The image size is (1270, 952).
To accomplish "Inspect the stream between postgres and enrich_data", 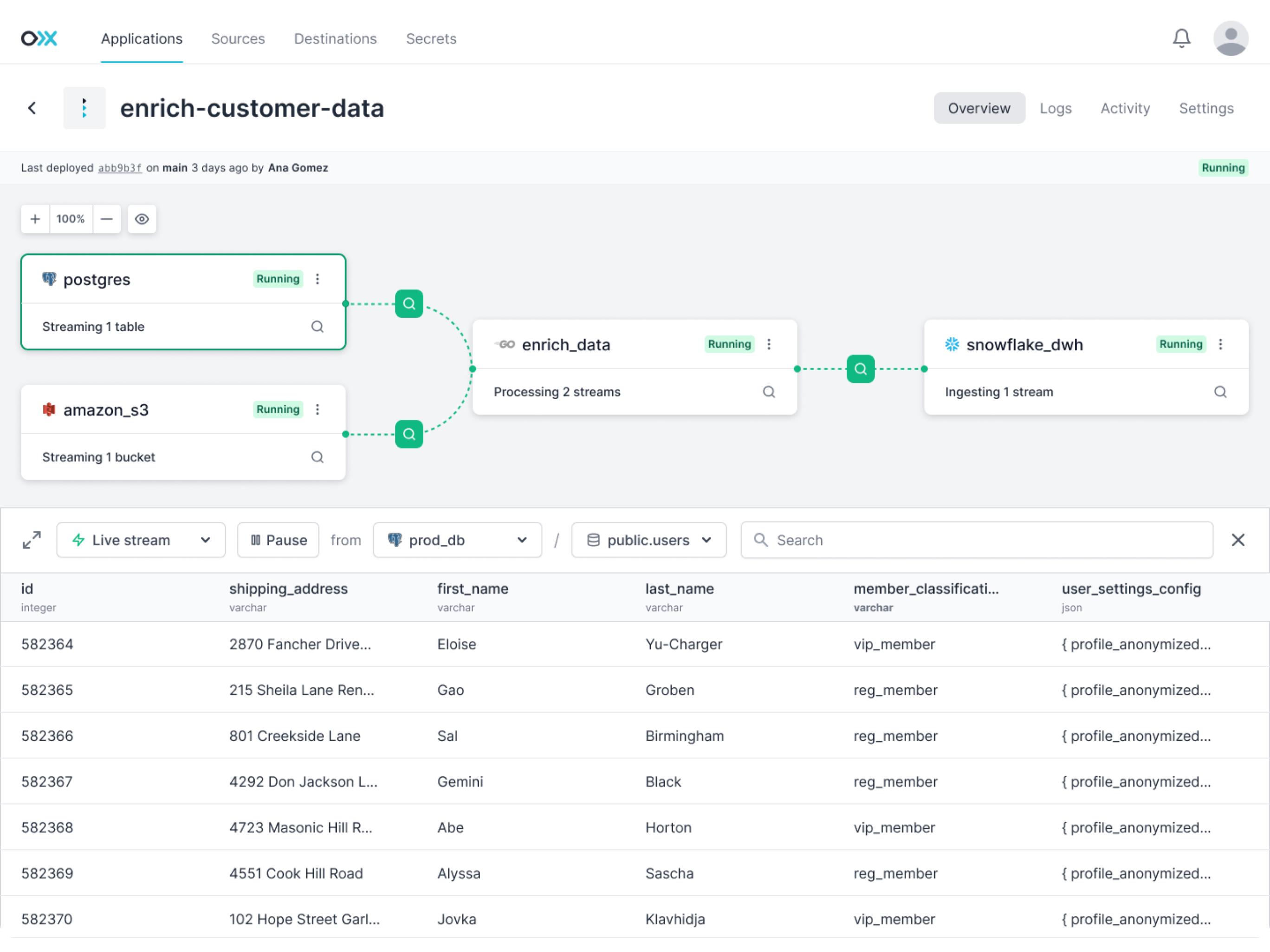I will point(409,303).
